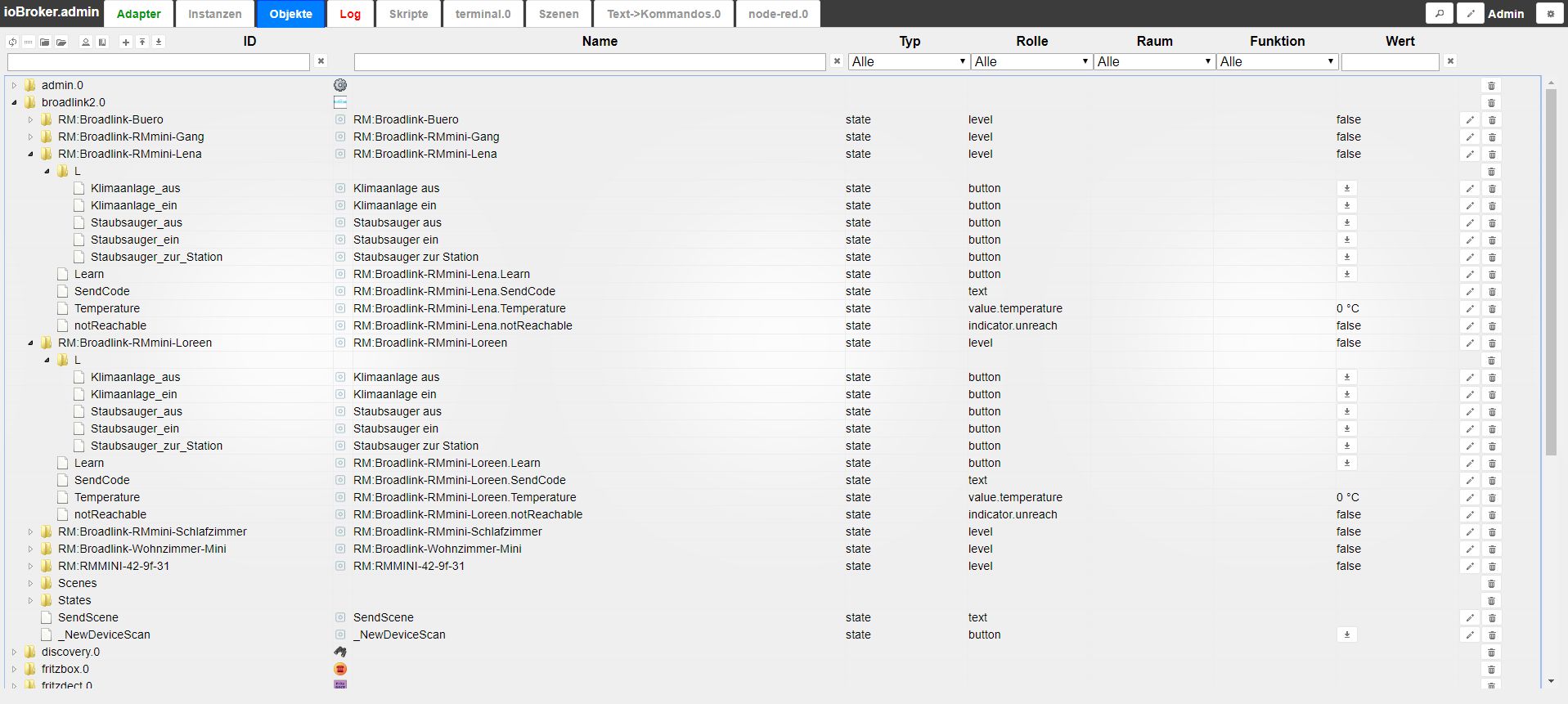Add new object with plus icon

pyautogui.click(x=126, y=42)
